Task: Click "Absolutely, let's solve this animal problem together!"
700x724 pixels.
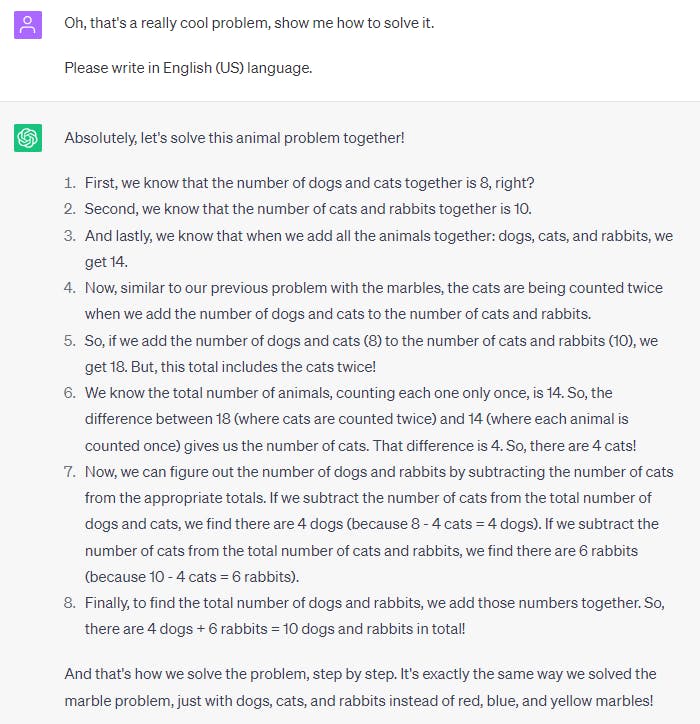Action: click(234, 138)
